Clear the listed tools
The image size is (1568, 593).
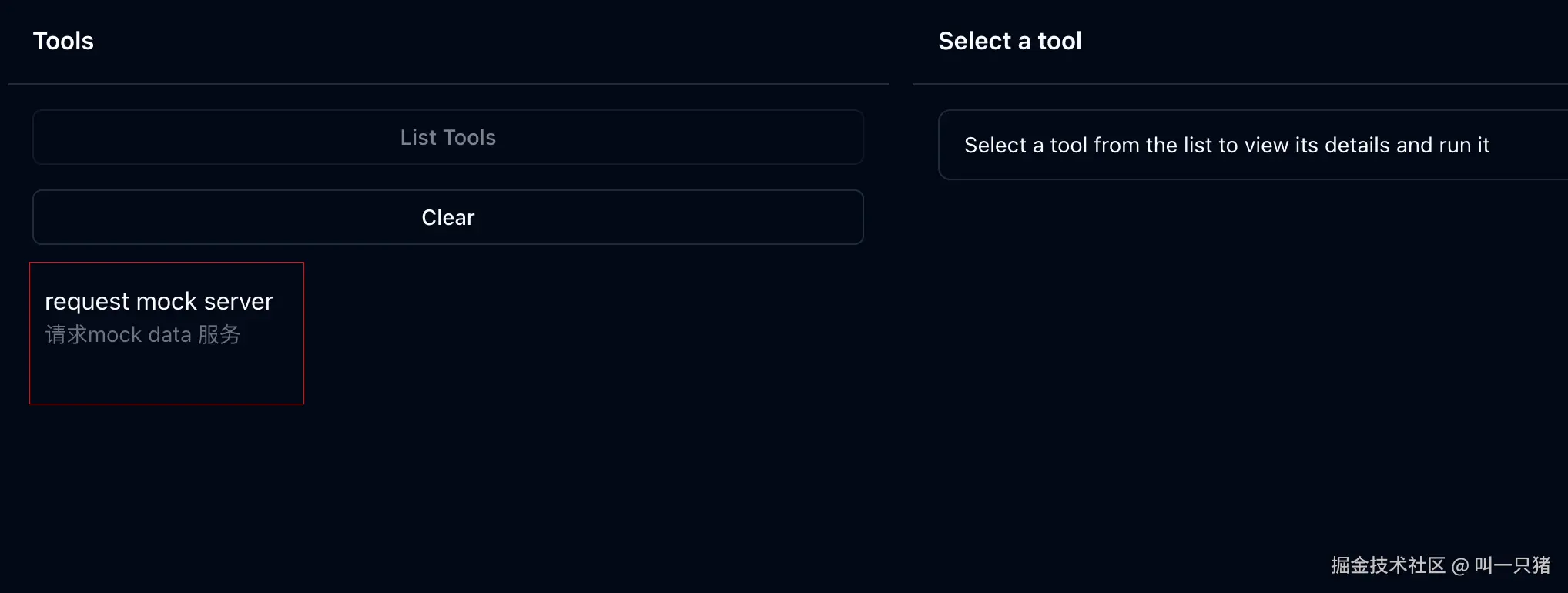[447, 217]
